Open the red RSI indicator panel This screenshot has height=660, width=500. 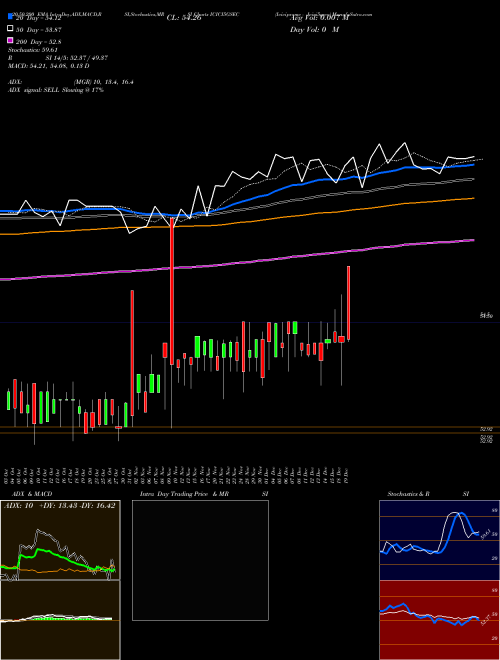pos(439,620)
